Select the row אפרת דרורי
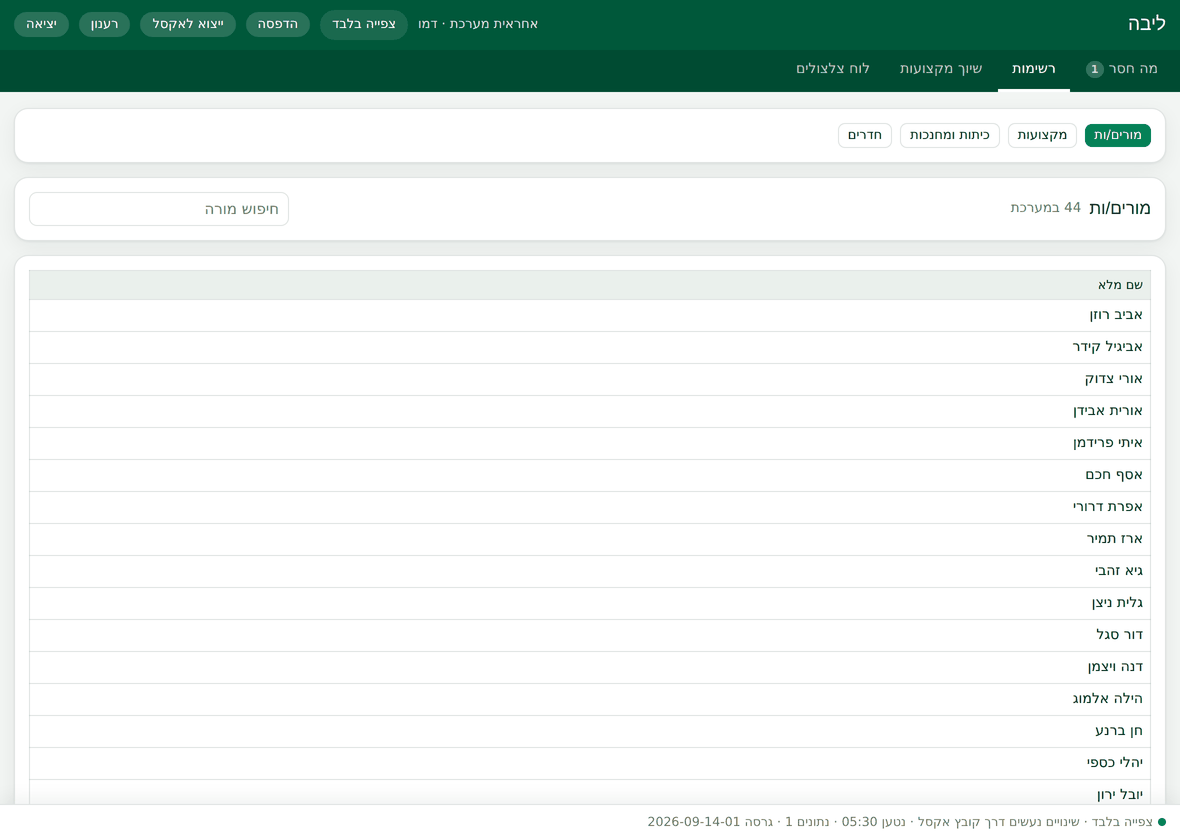 coord(590,507)
